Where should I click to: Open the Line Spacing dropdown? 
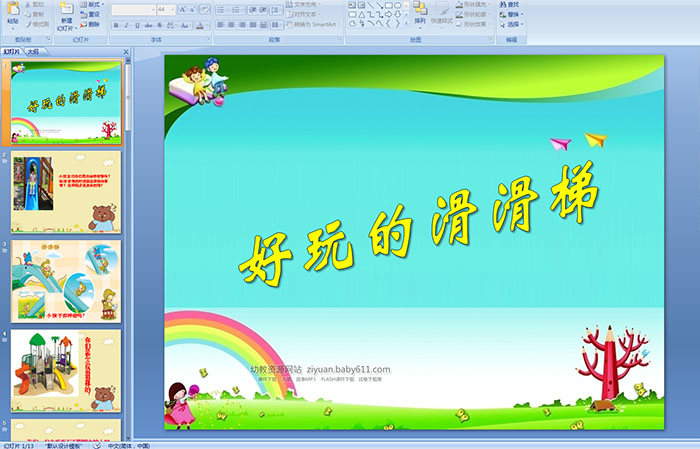click(x=276, y=10)
